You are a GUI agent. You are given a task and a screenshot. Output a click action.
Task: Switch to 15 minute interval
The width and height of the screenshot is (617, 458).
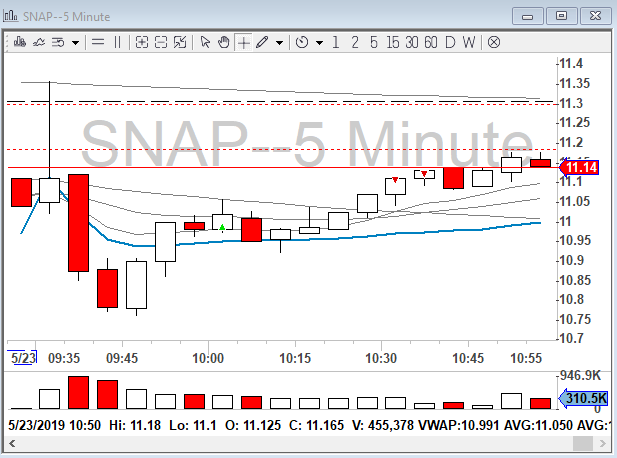pyautogui.click(x=393, y=42)
